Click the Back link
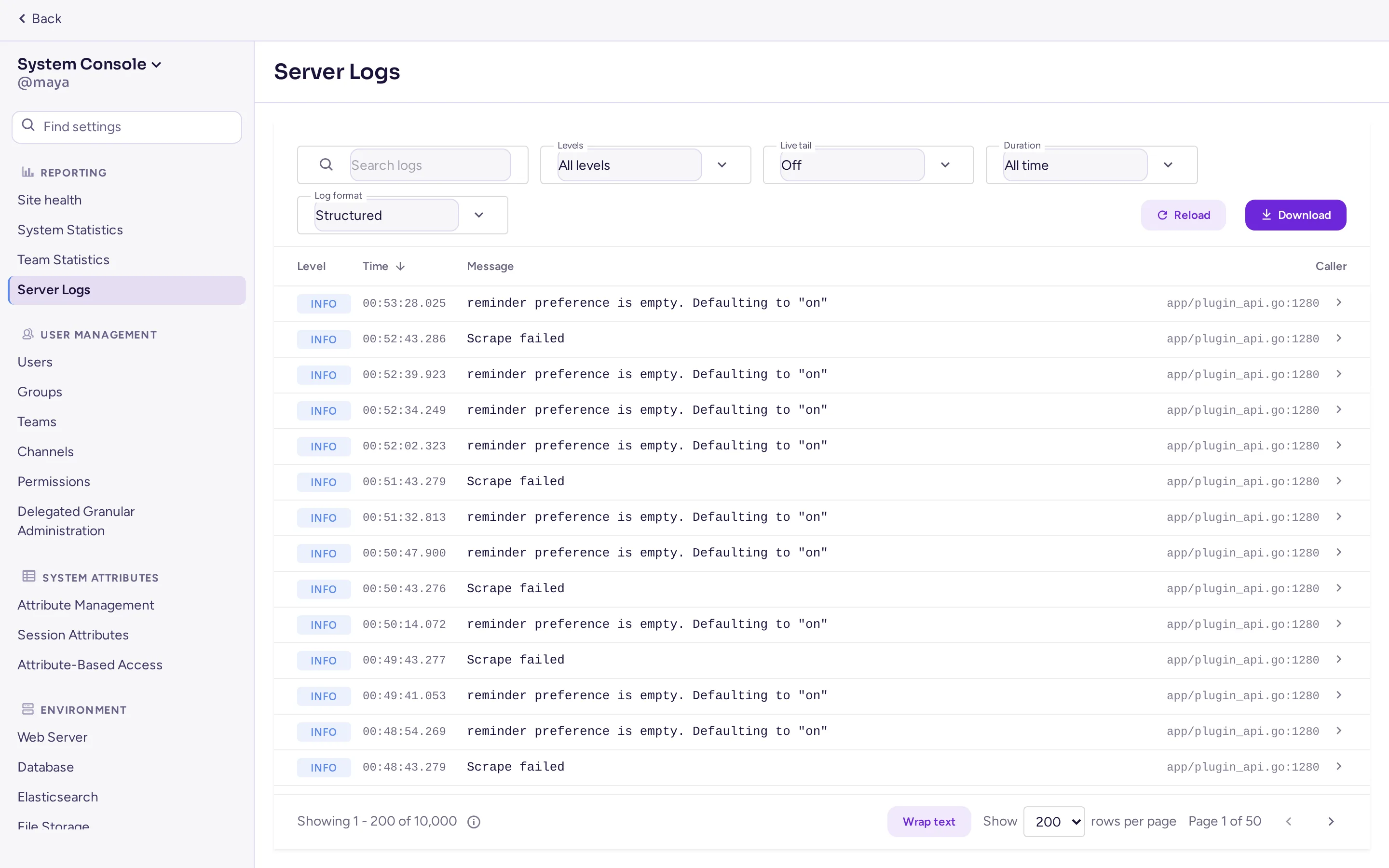Image resolution: width=1389 pixels, height=868 pixels. (40, 18)
